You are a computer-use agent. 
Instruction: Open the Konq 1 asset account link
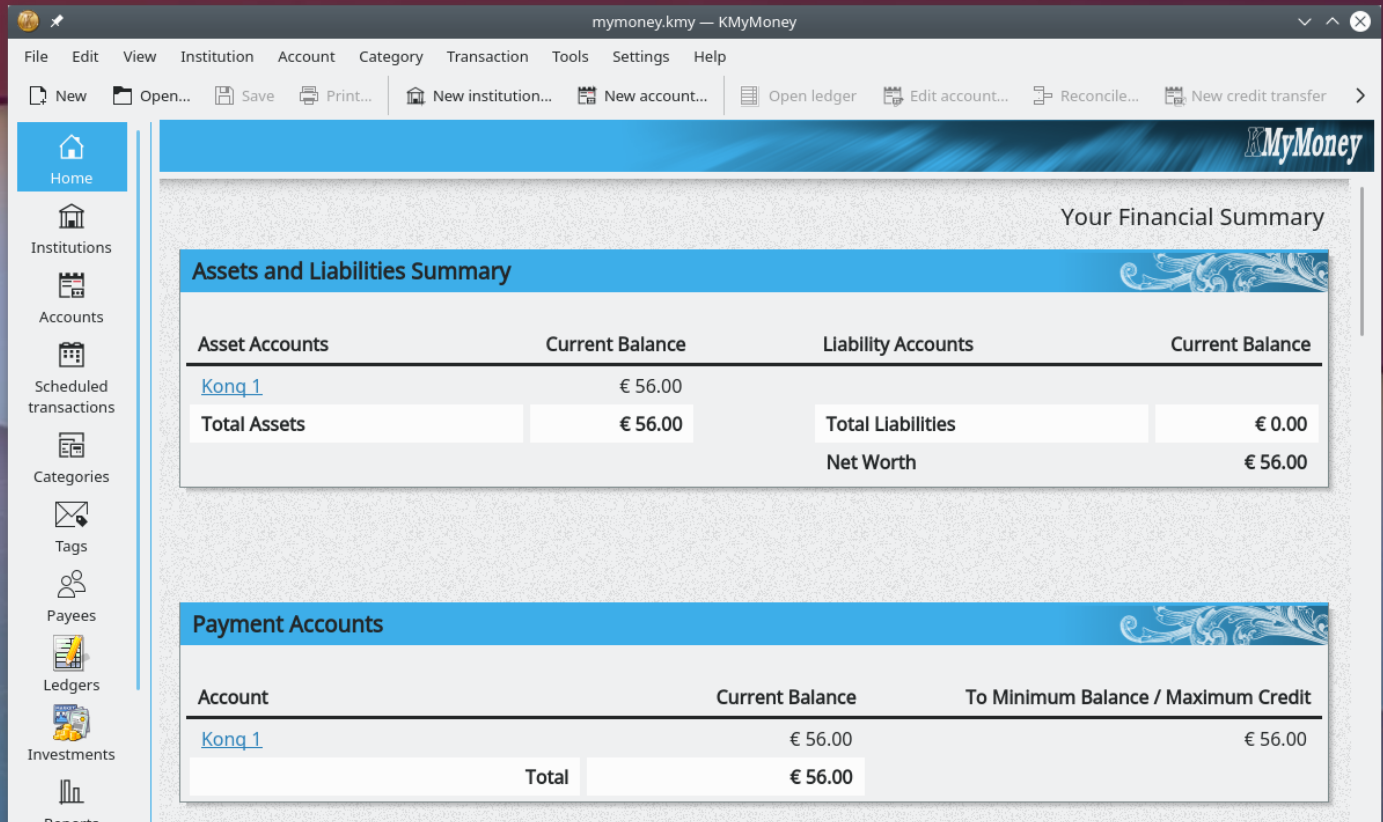pyautogui.click(x=231, y=386)
